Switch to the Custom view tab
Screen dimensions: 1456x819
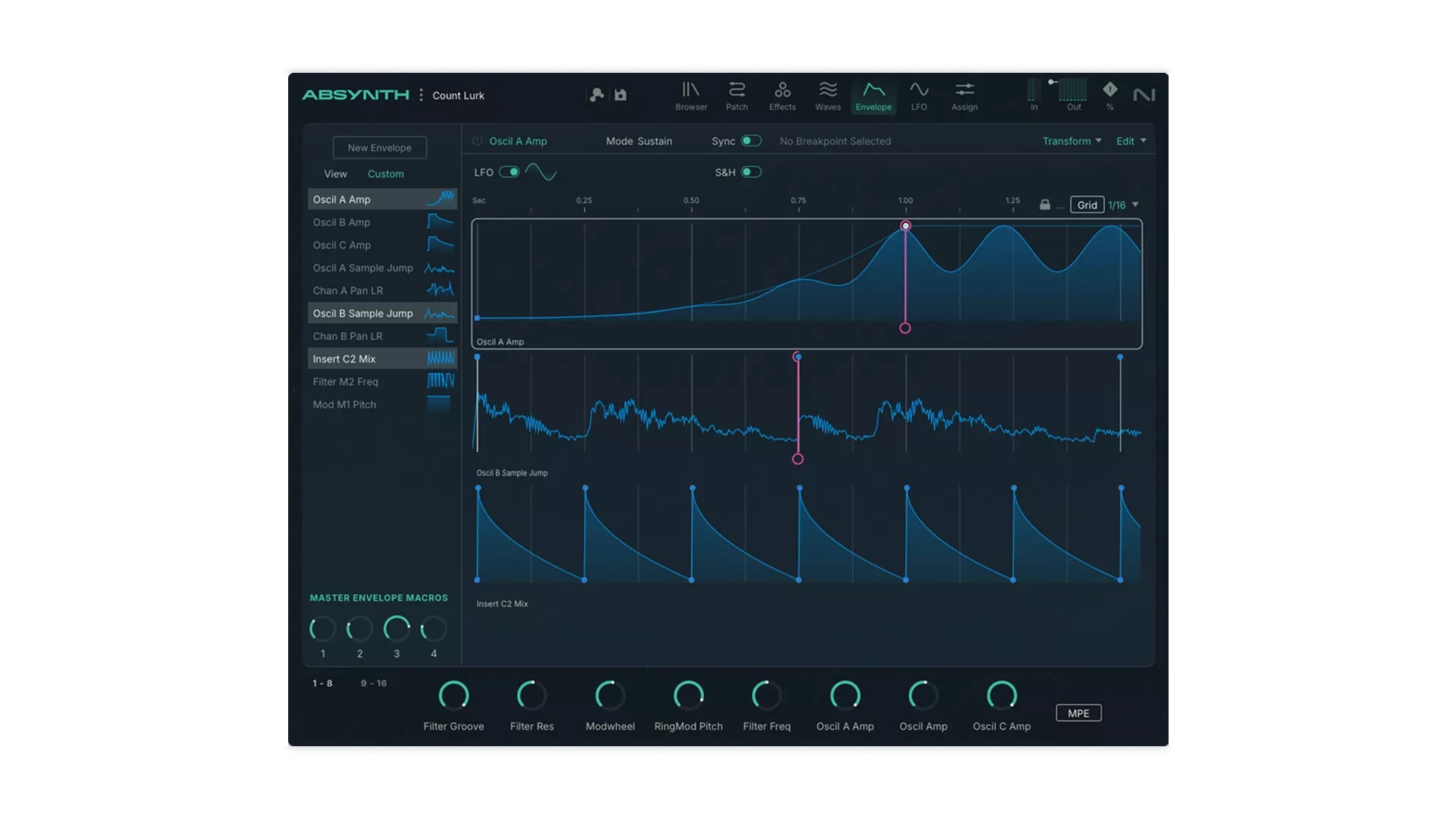pos(385,174)
